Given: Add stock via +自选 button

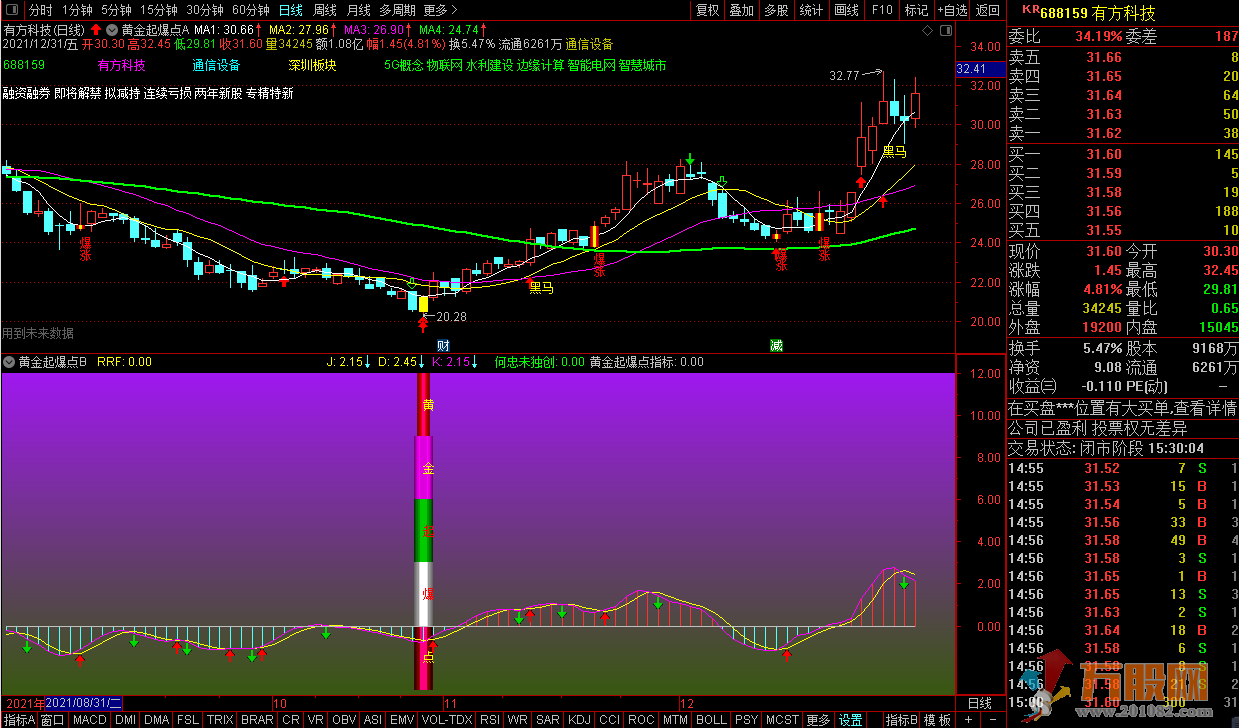Looking at the screenshot, I should 952,10.
